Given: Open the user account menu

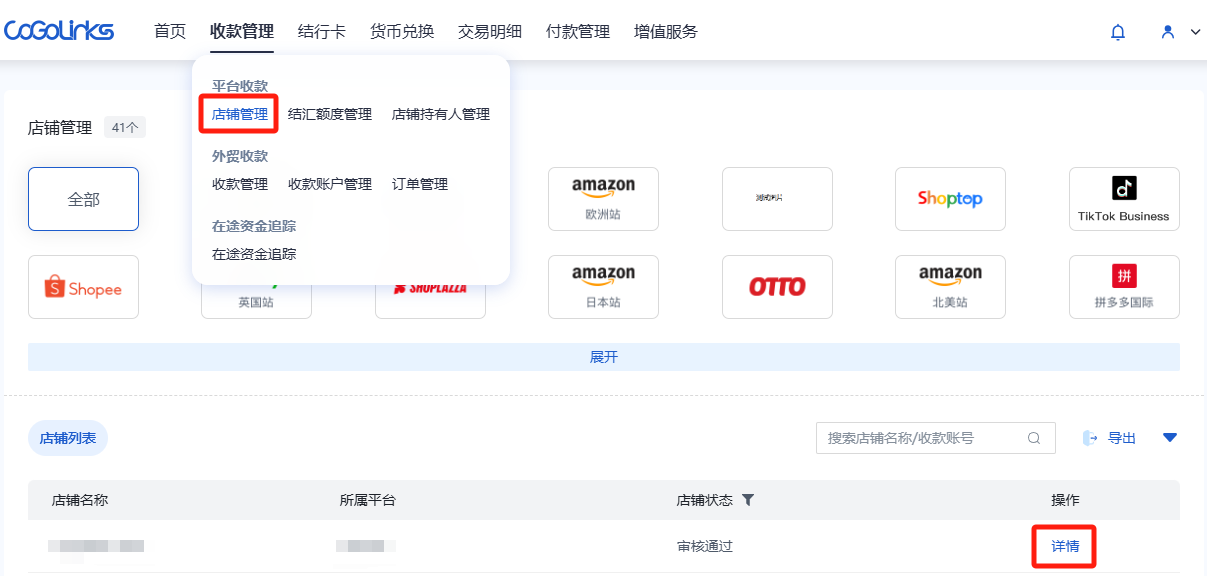Looking at the screenshot, I should (x=1179, y=32).
